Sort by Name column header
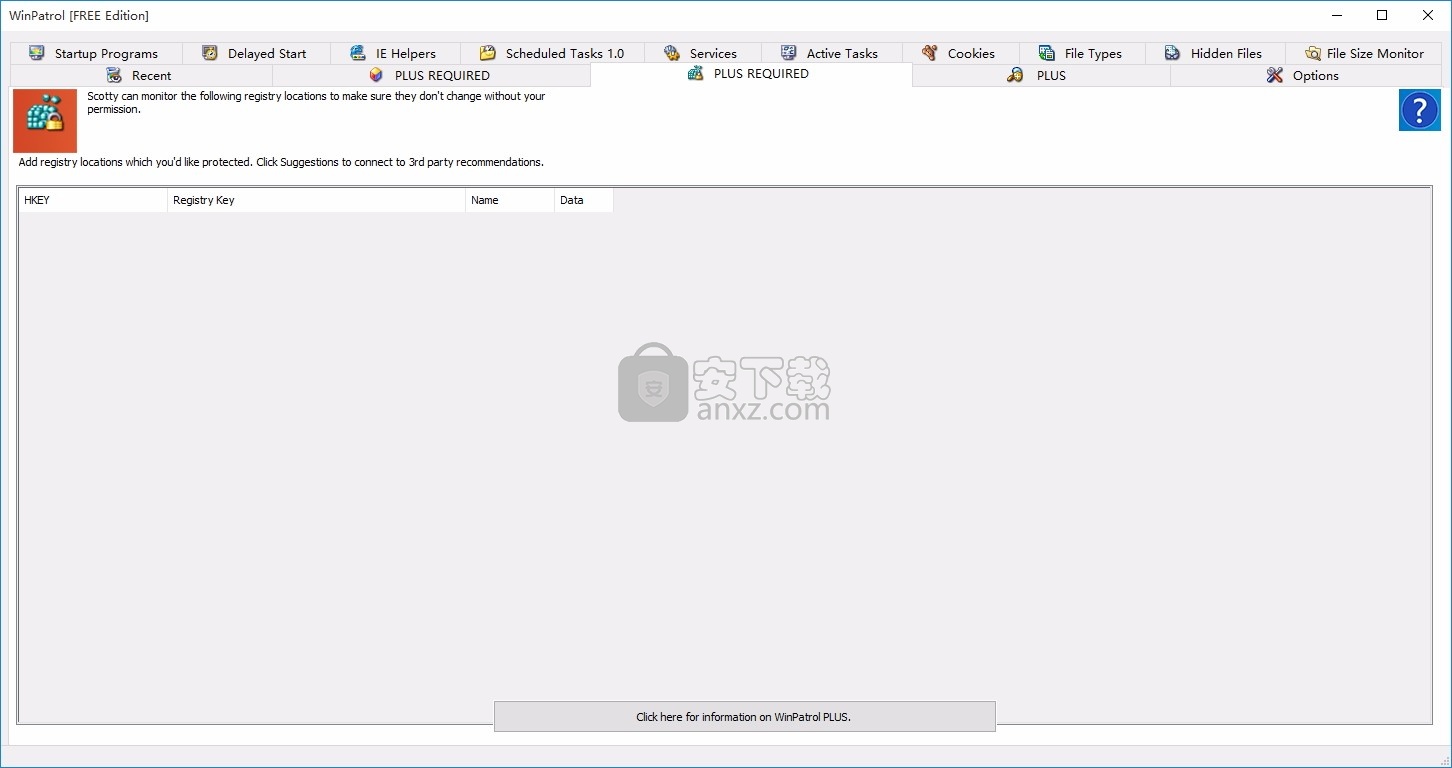 510,200
